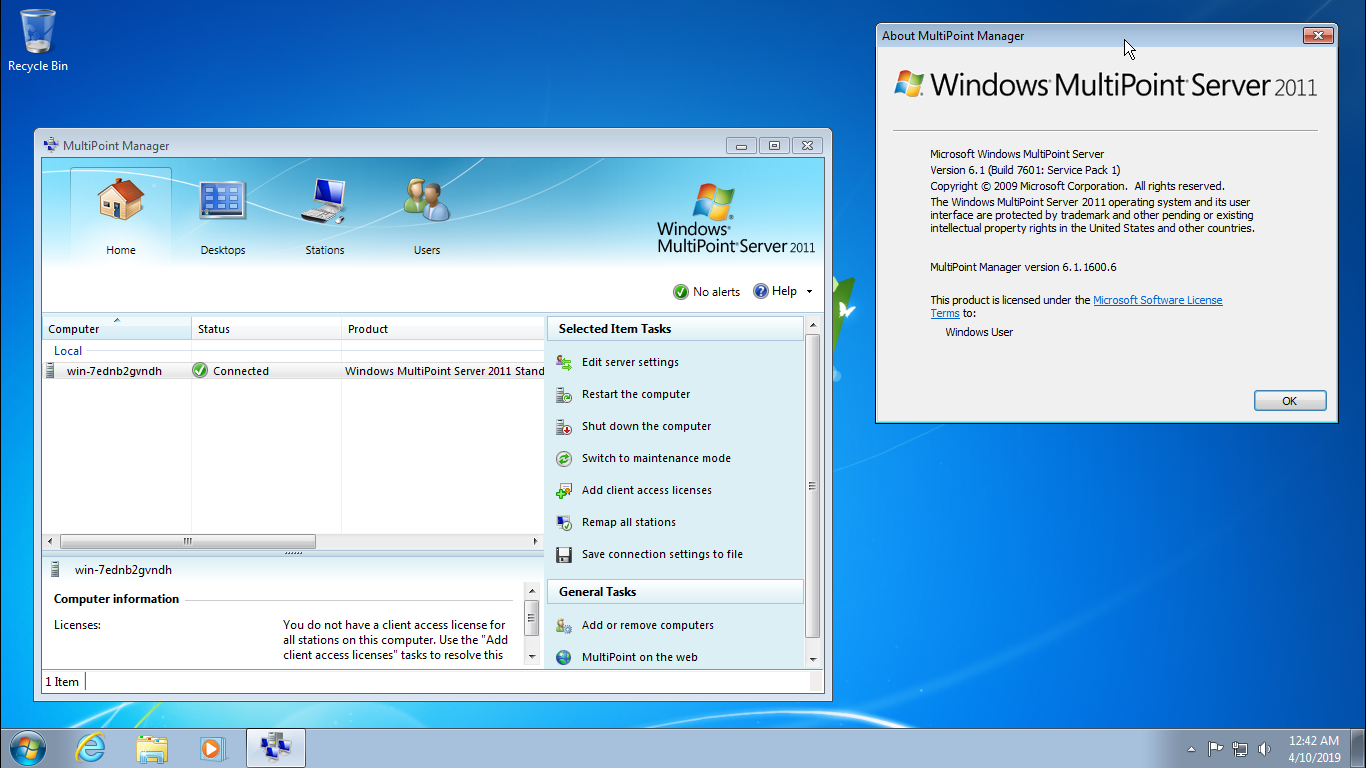Open Add or remove computers
This screenshot has width=1366, height=768.
click(648, 625)
